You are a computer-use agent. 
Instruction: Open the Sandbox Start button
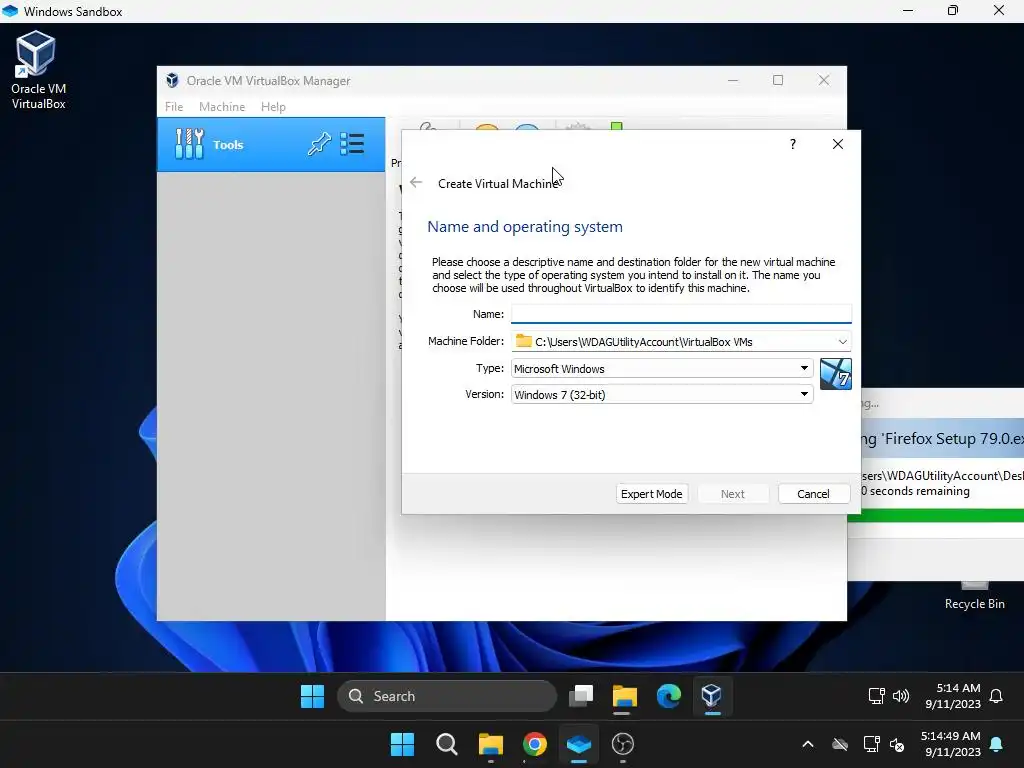pos(312,696)
